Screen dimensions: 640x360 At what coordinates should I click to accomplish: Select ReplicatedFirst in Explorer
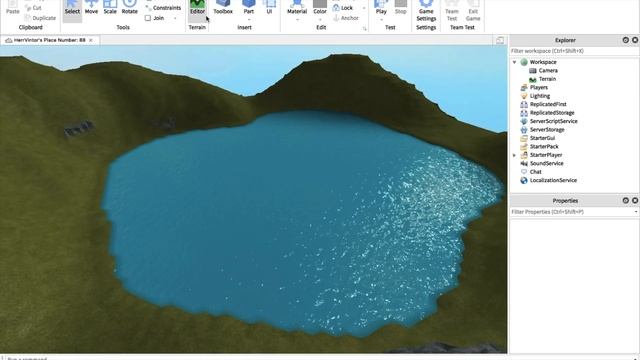pos(548,104)
